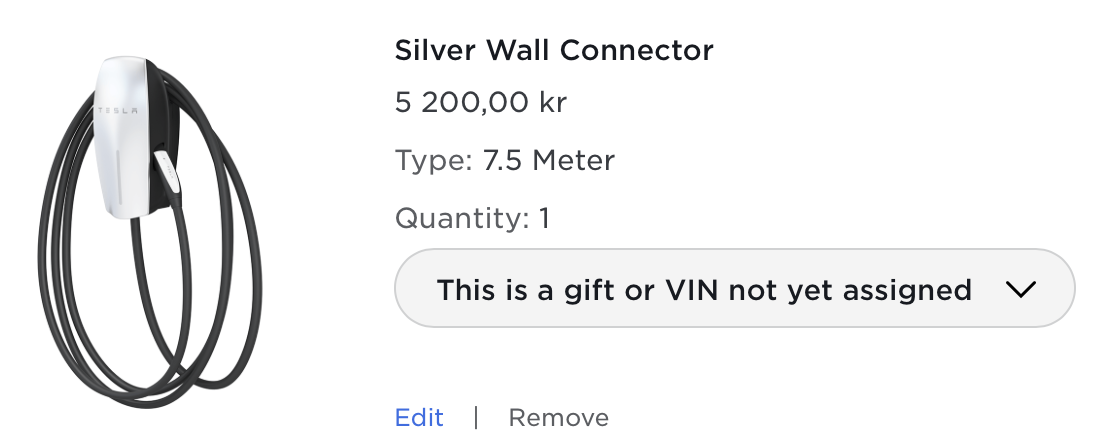Remove the Wall Connector from cart
The image size is (1110, 440).
click(x=558, y=417)
